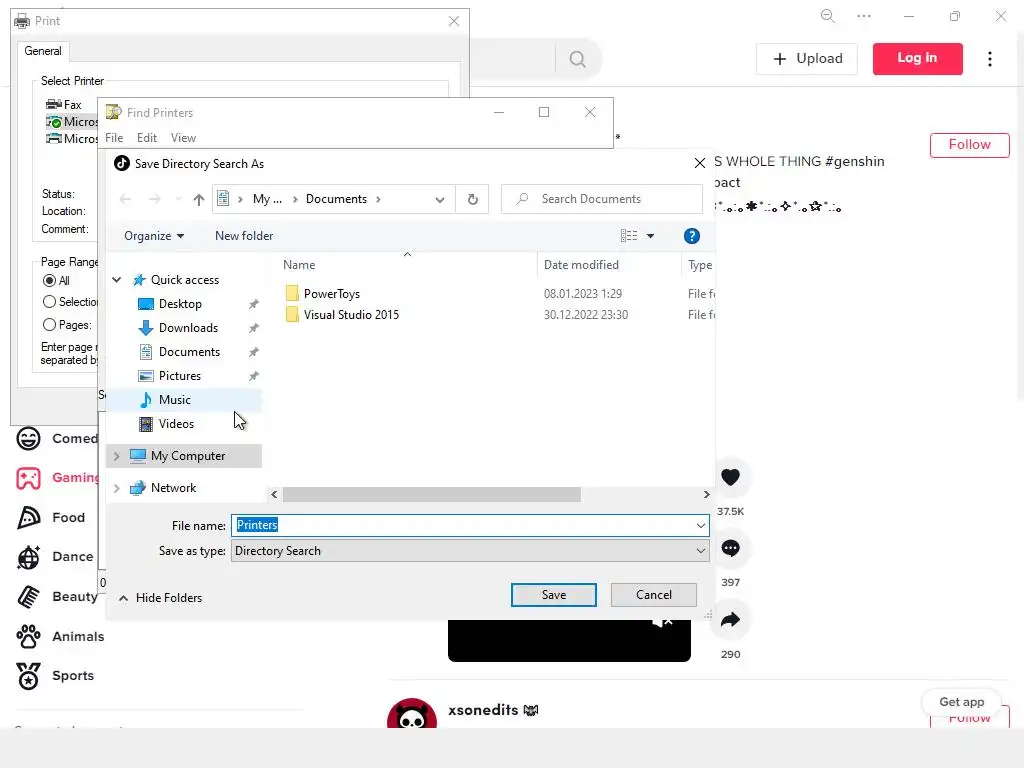Open the Save as type combo box

tap(470, 551)
